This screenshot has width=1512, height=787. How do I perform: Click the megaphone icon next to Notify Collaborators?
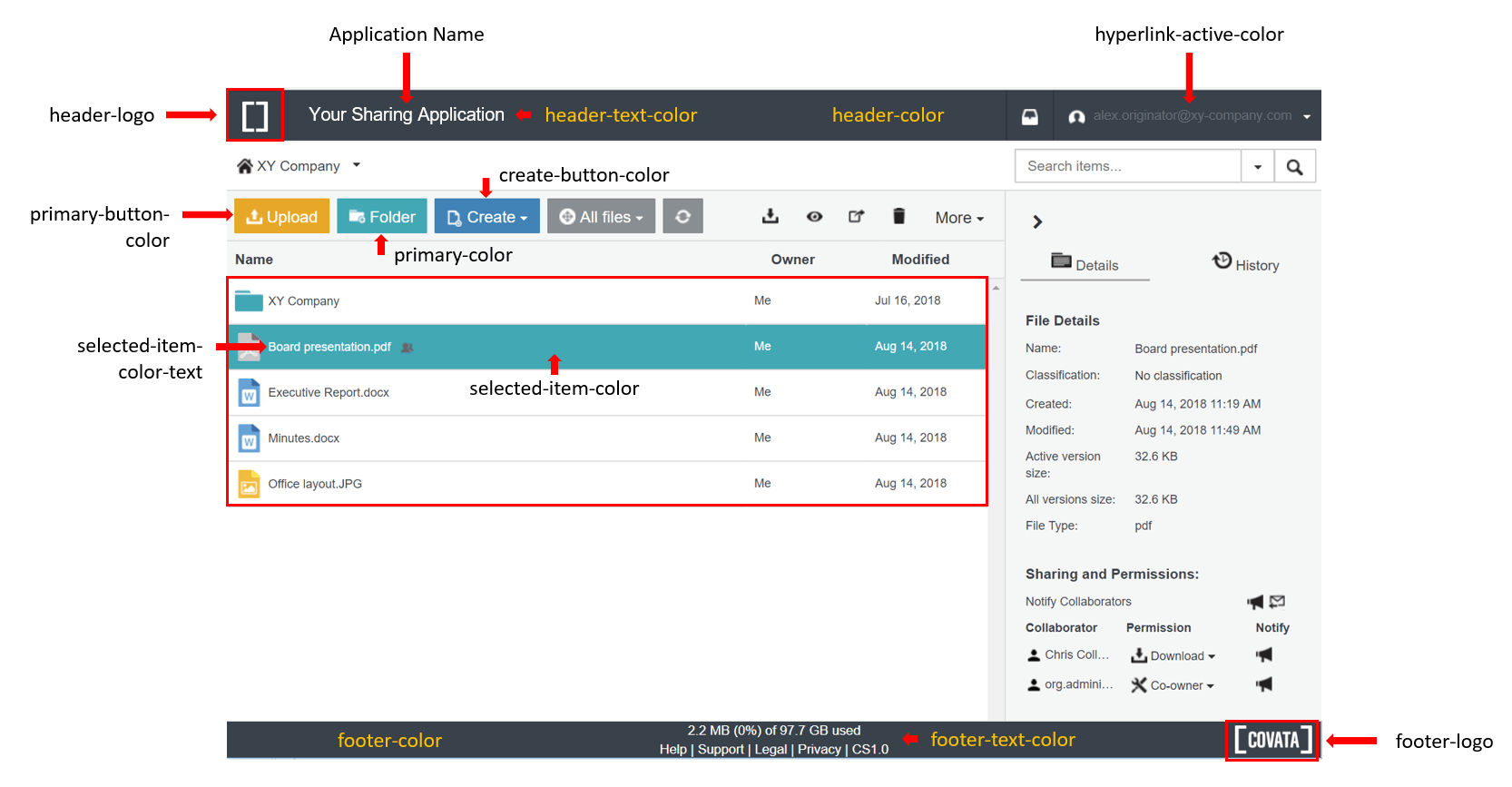(x=1255, y=602)
